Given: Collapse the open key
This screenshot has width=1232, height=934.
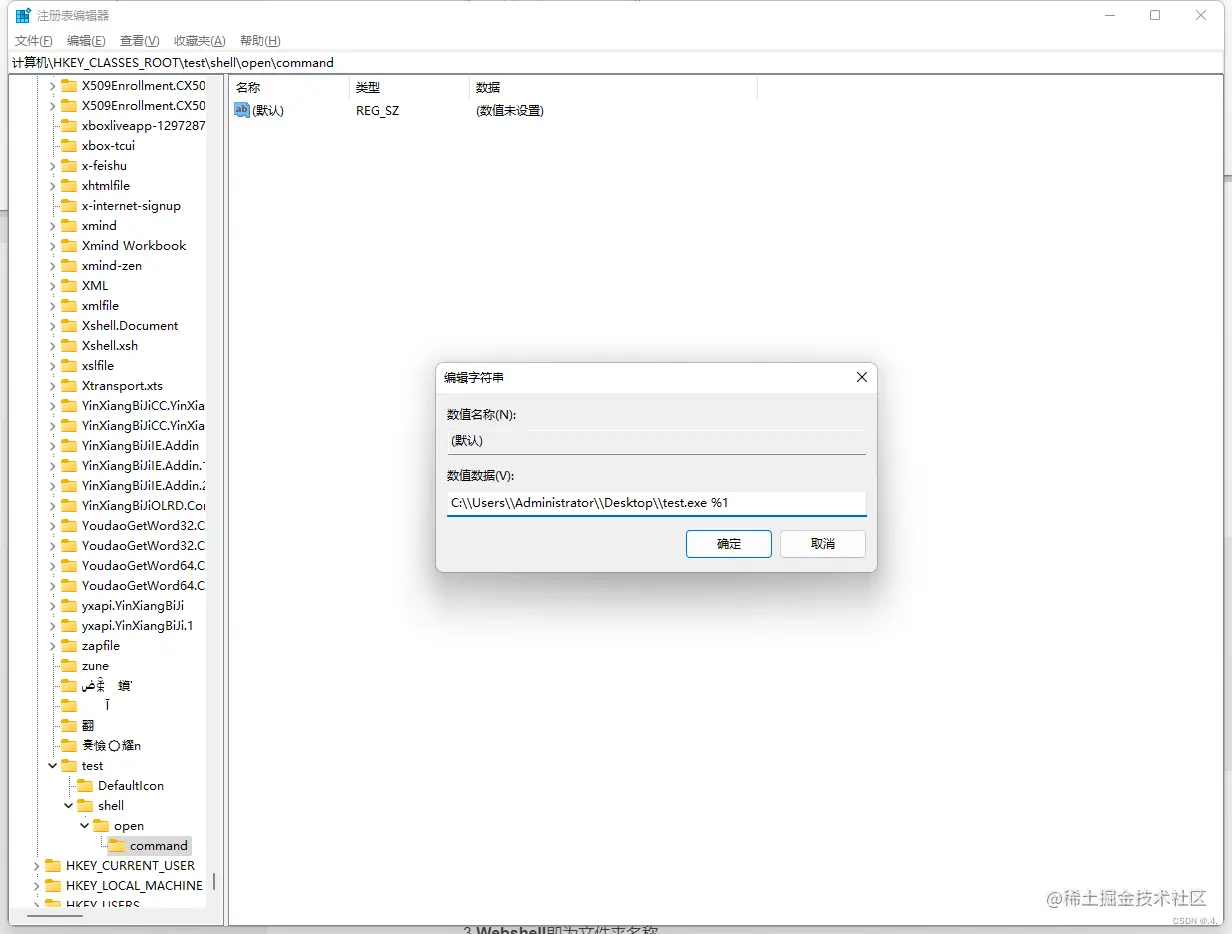Looking at the screenshot, I should click(x=85, y=826).
